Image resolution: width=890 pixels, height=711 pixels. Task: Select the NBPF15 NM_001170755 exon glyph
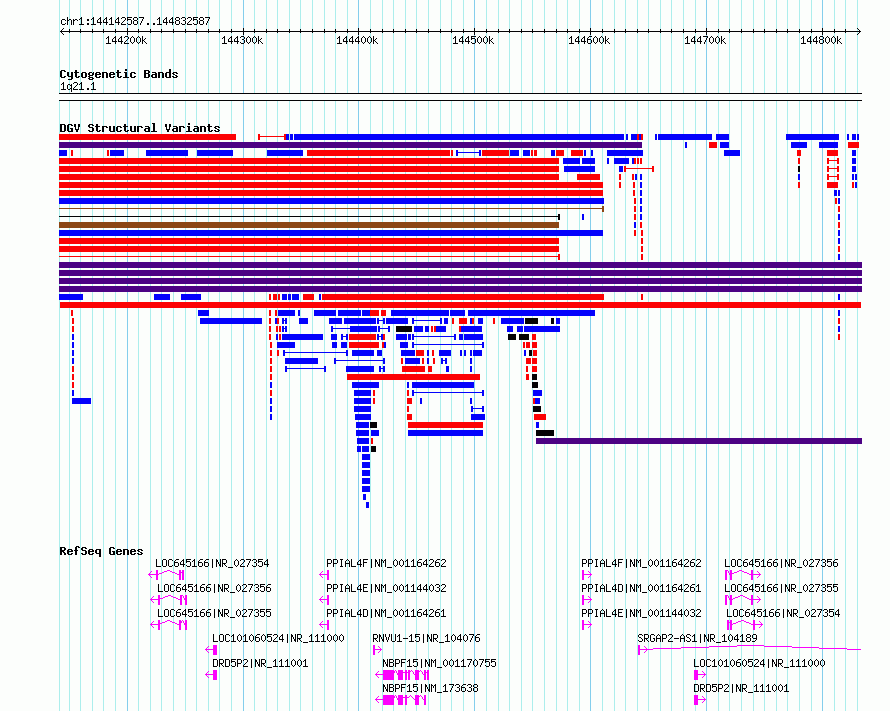point(402,675)
